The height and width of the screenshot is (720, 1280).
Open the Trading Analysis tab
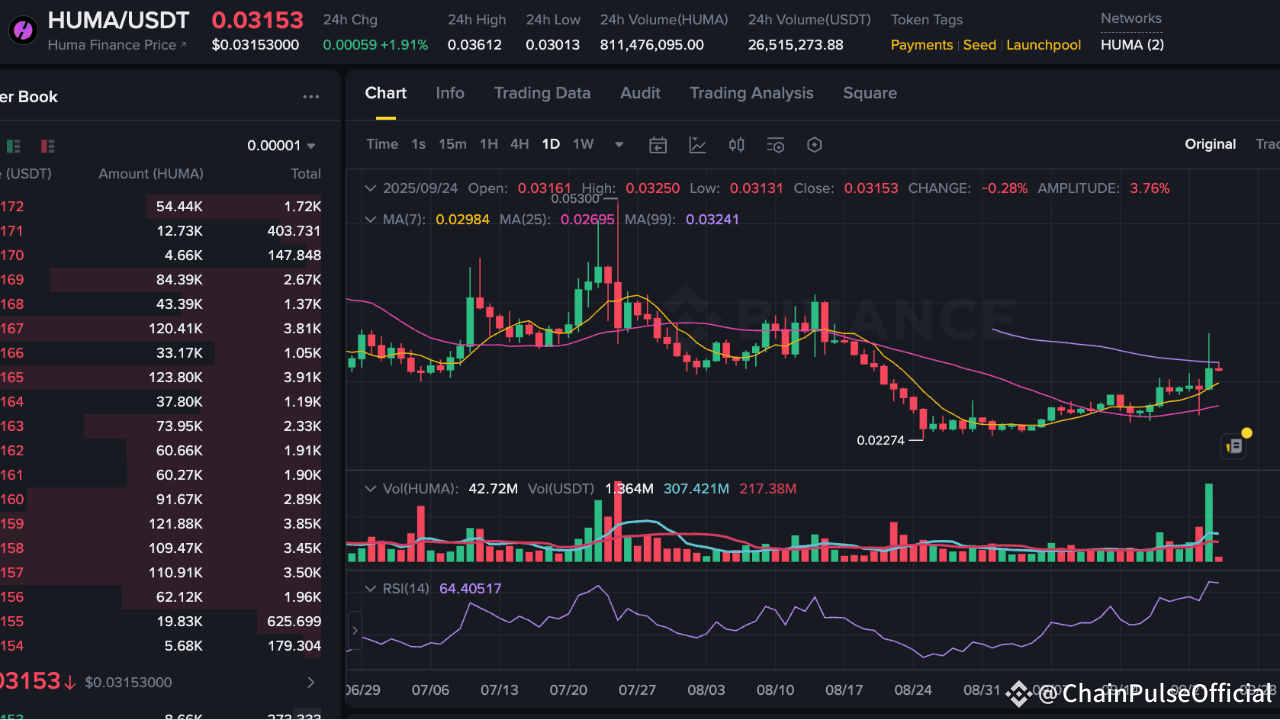click(x=751, y=93)
